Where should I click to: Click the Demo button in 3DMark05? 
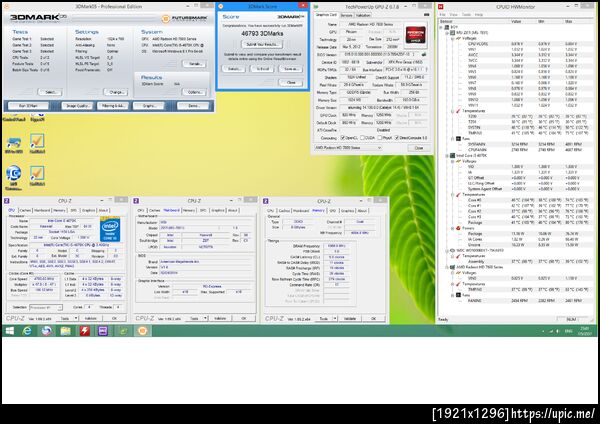[x=193, y=106]
